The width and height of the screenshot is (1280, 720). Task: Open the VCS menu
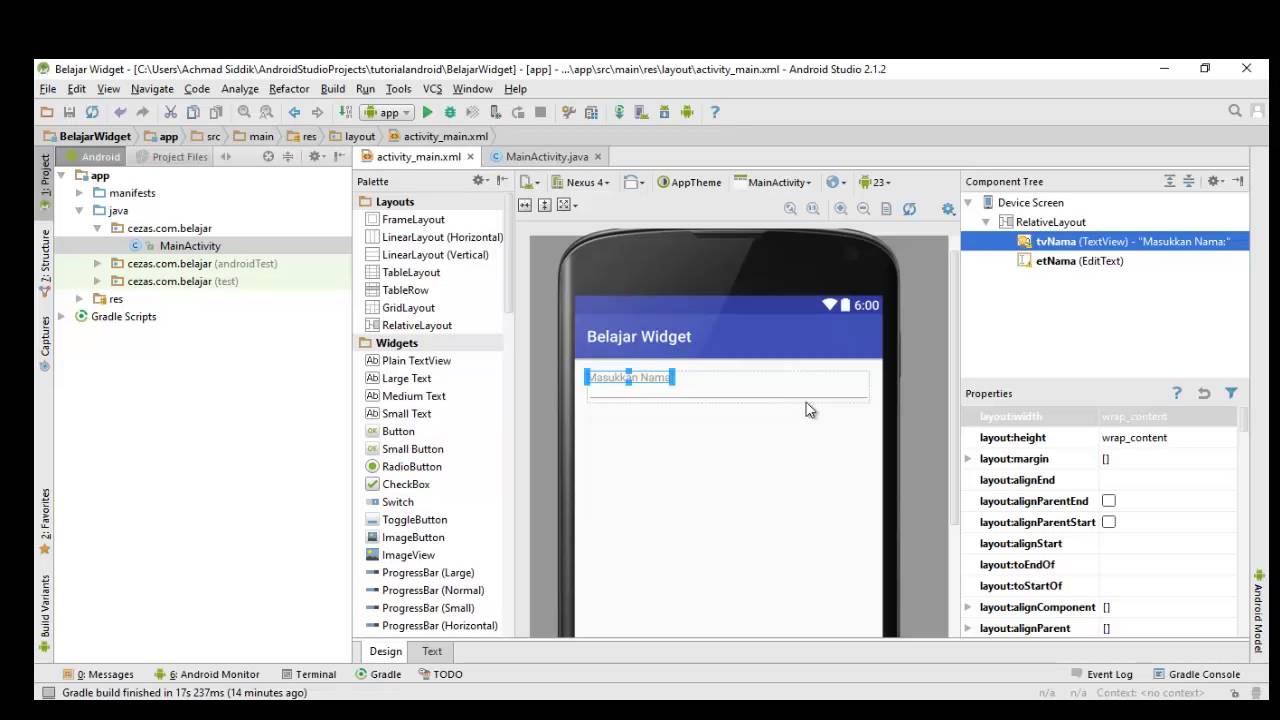[x=432, y=89]
